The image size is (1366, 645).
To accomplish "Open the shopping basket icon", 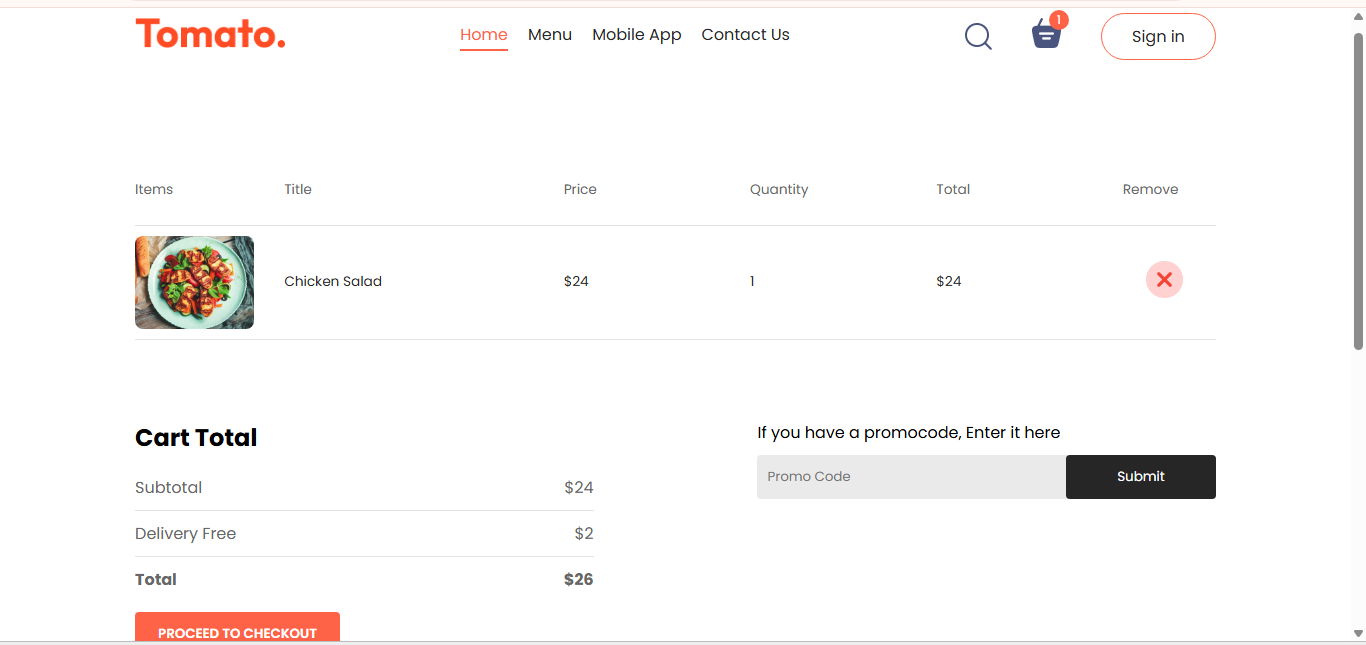I will [x=1045, y=35].
